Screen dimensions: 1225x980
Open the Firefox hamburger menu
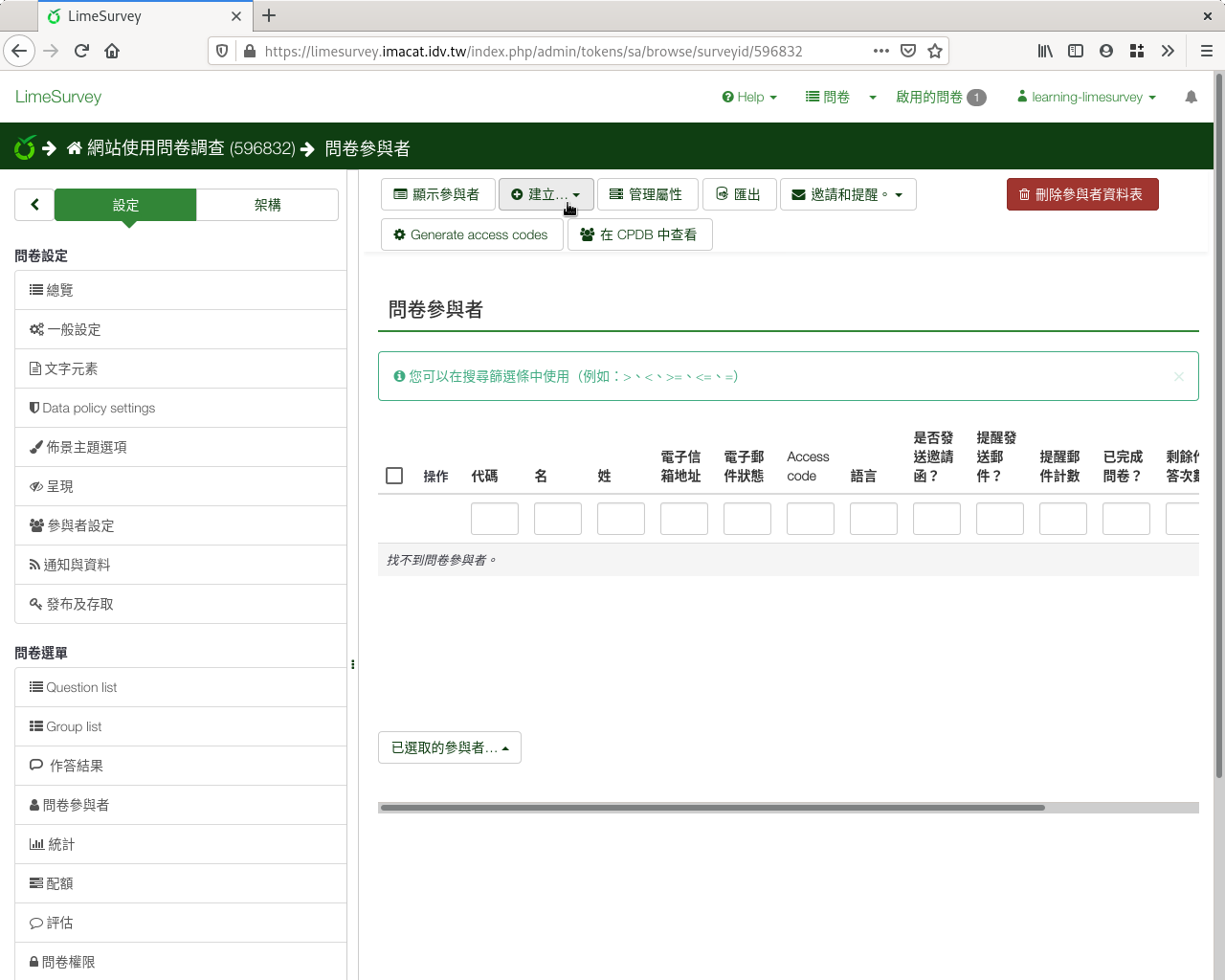coord(1206,51)
